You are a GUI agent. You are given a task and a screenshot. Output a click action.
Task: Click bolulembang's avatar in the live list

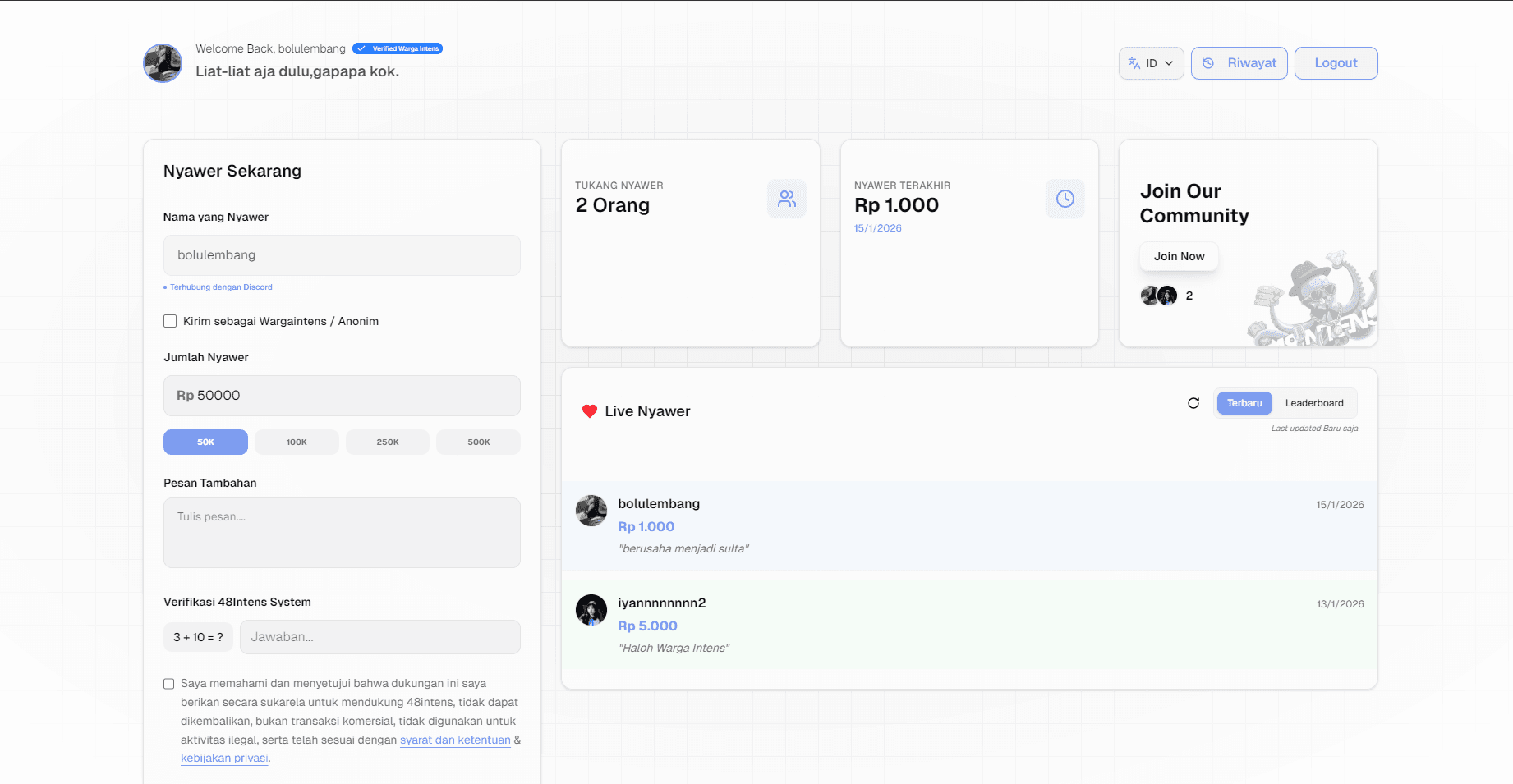click(x=591, y=511)
